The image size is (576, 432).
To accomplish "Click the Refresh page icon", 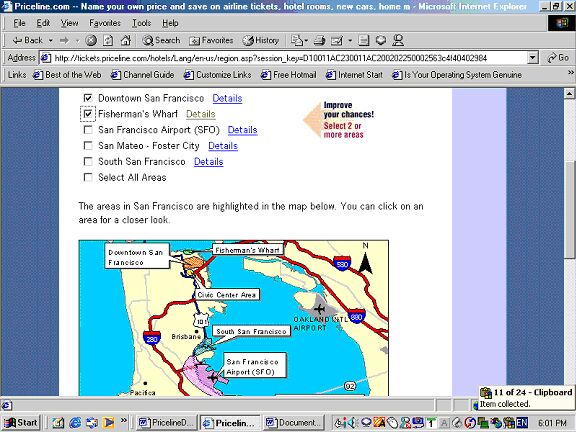I will [x=108, y=40].
